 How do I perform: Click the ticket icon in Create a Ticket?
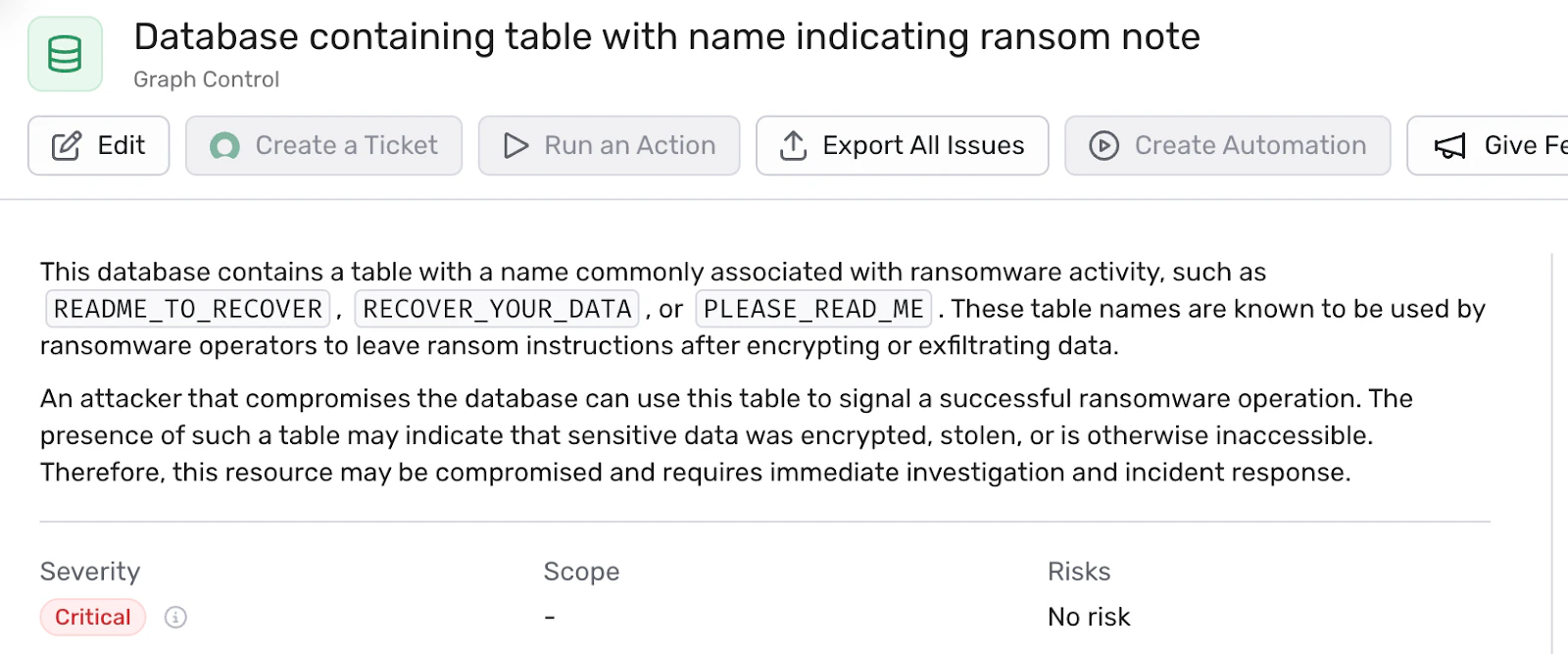click(x=224, y=146)
